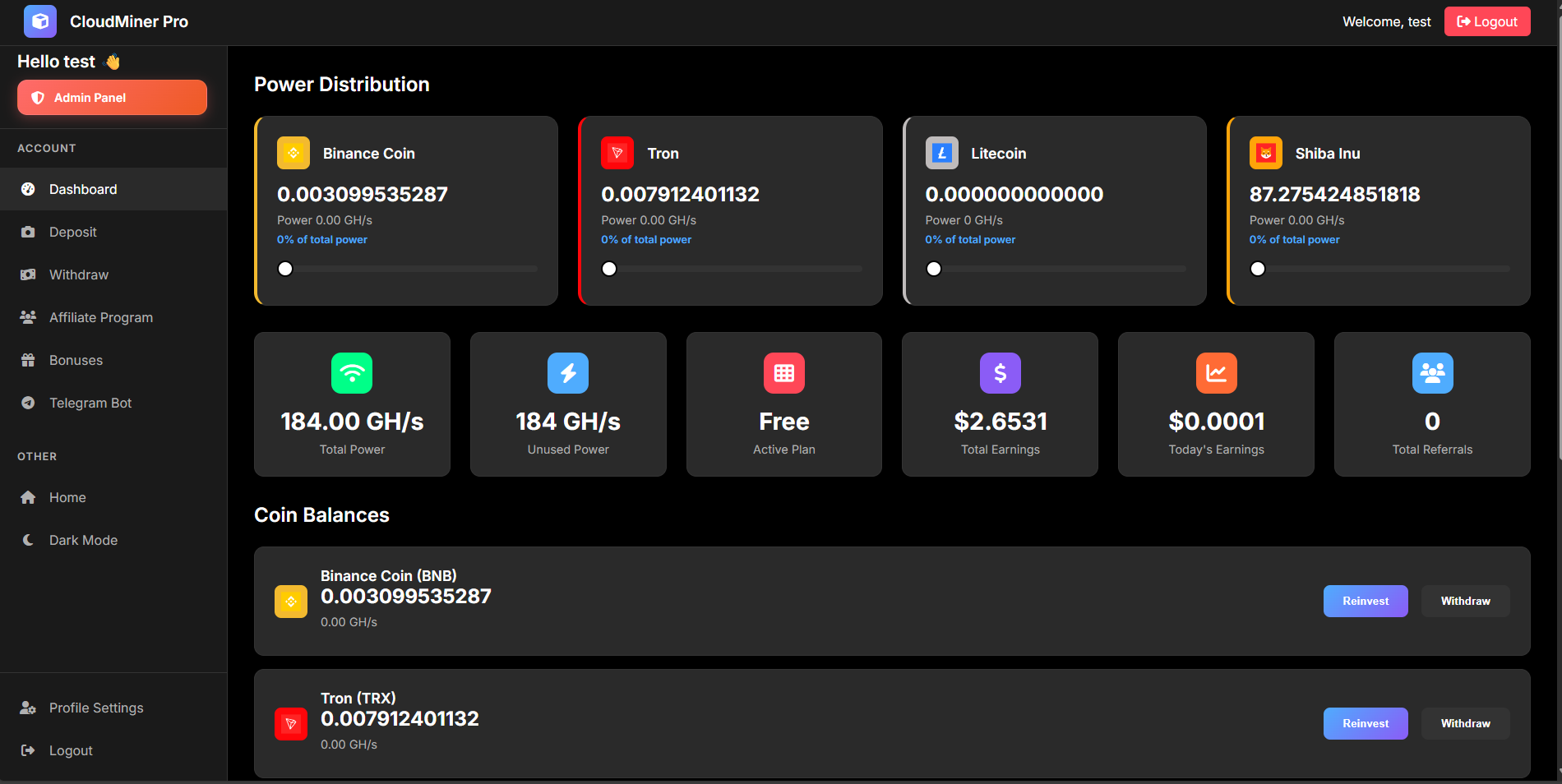Click the green Total Power wifi icon

pos(352,373)
